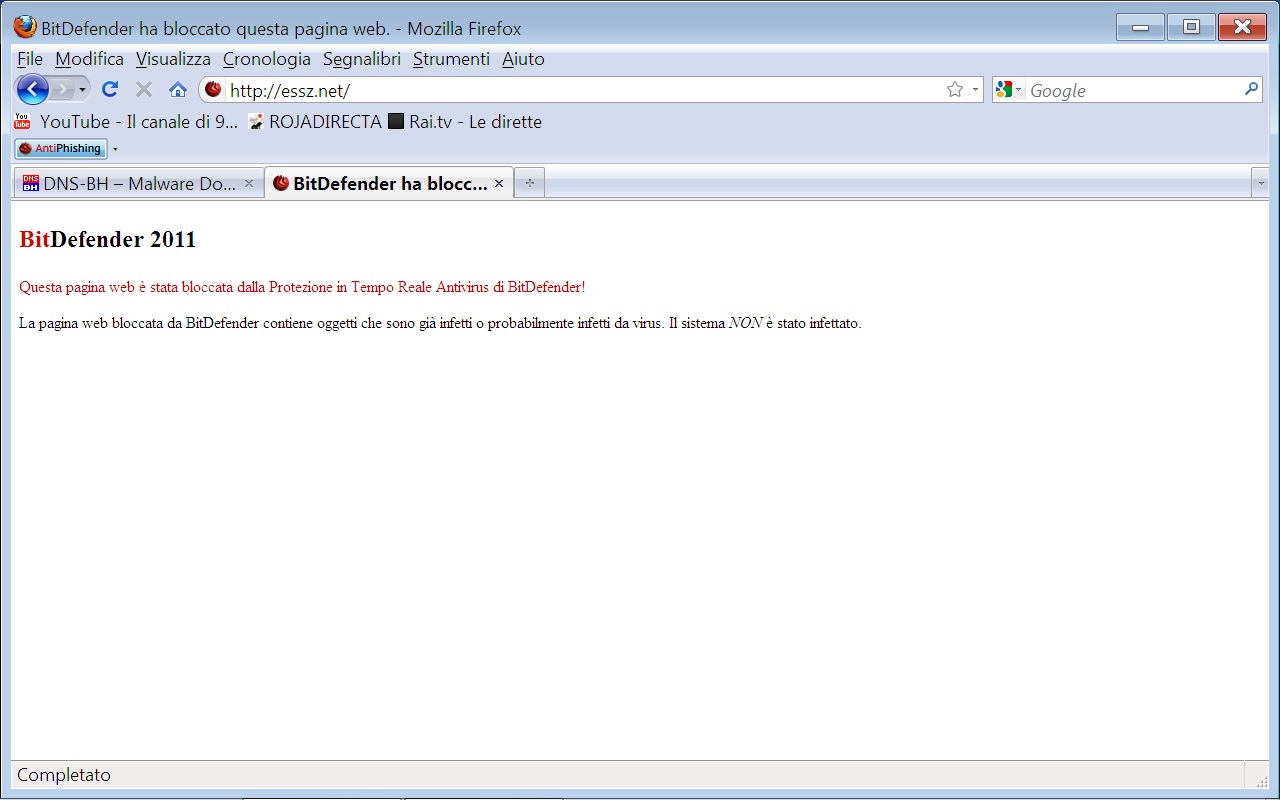
Task: Click the search magnifier icon
Action: [1251, 89]
